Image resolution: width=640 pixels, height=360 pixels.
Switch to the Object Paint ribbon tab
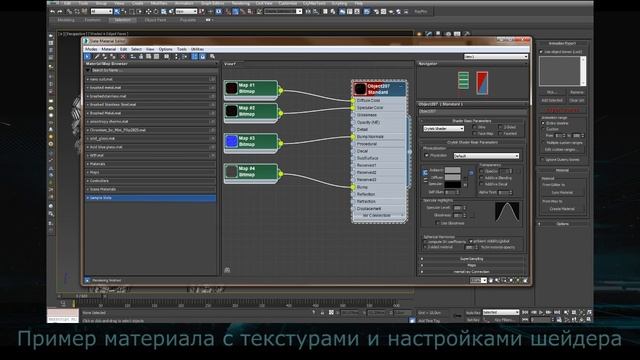click(x=156, y=20)
